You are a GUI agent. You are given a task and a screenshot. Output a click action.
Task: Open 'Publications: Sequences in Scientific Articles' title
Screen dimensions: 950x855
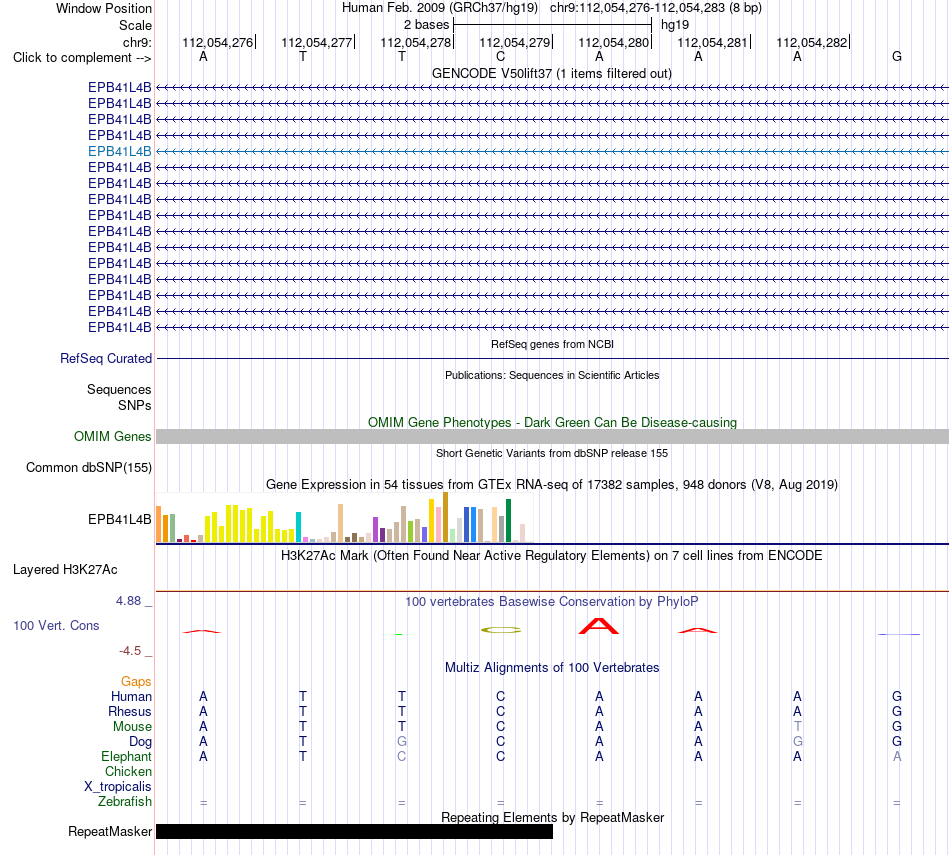[x=552, y=375]
